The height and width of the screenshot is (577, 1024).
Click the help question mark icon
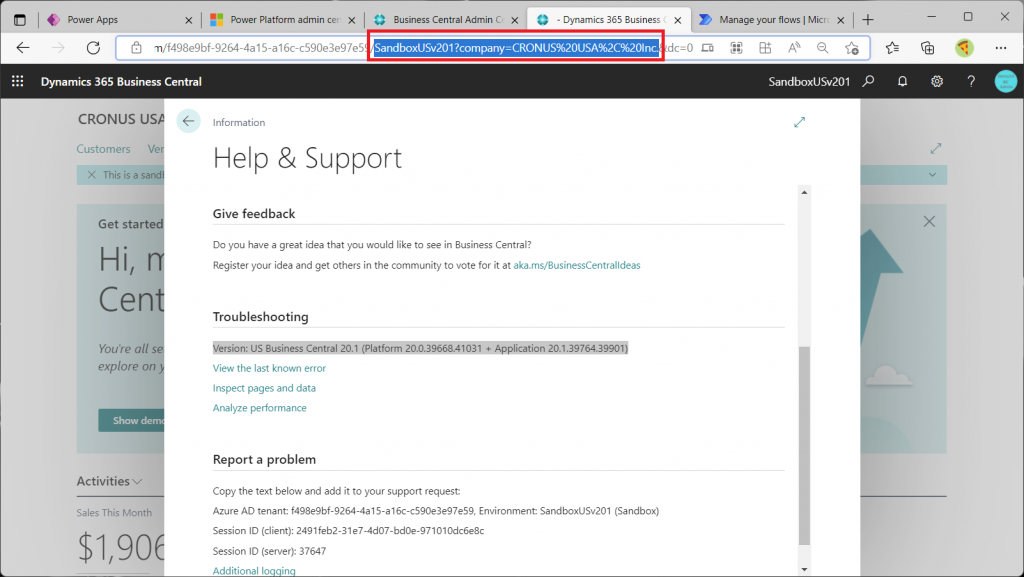971,82
